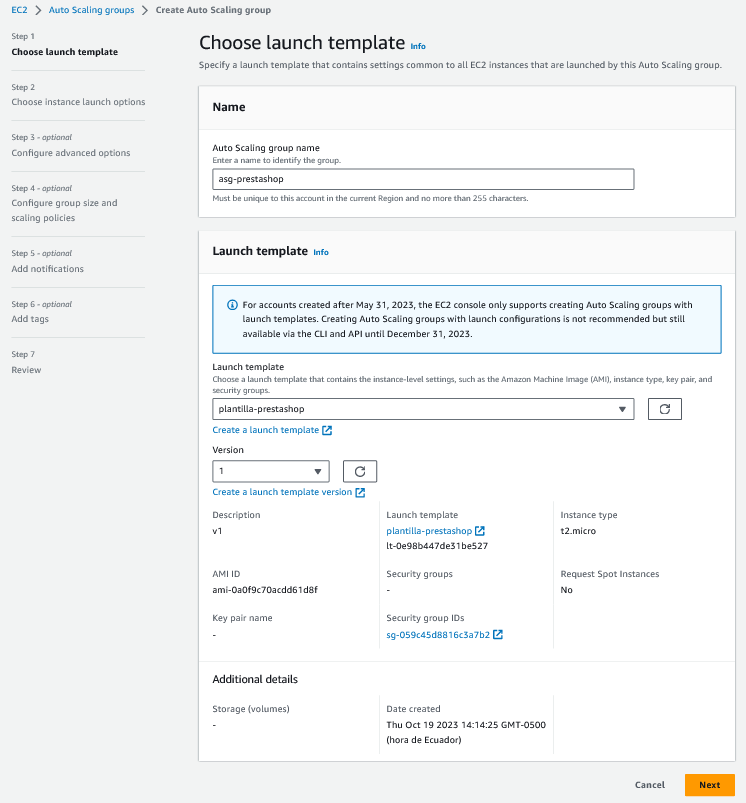Image resolution: width=746 pixels, height=803 pixels.
Task: Go to the Review step
Action: point(27,370)
